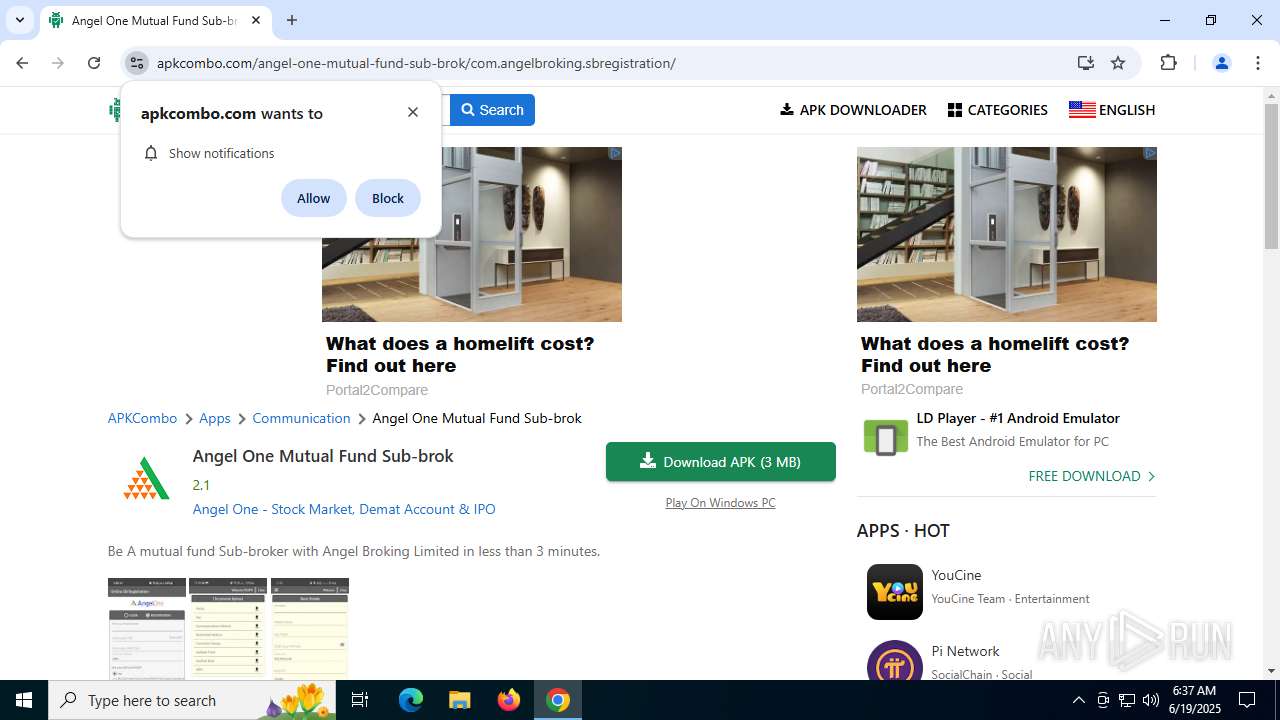Viewport: 1280px width, 720px height.
Task: Go to APKCombo breadcrumb link
Action: [x=142, y=418]
